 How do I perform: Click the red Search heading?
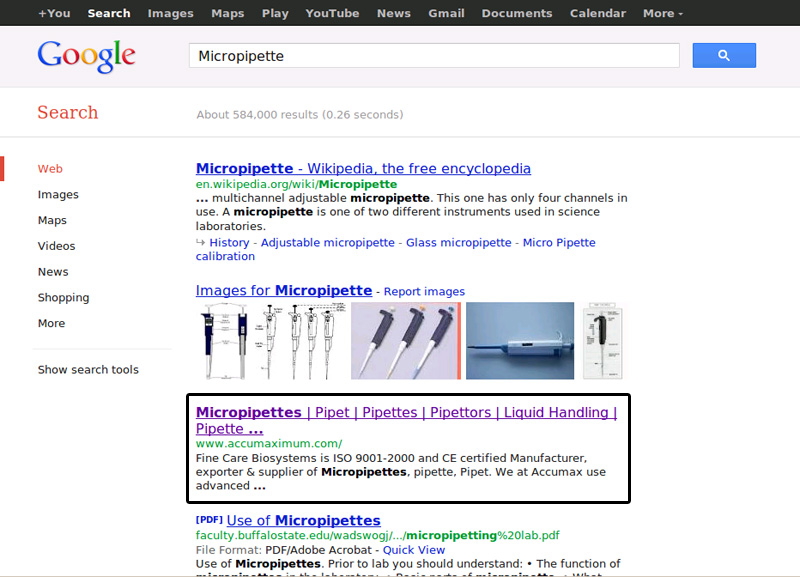tap(67, 112)
